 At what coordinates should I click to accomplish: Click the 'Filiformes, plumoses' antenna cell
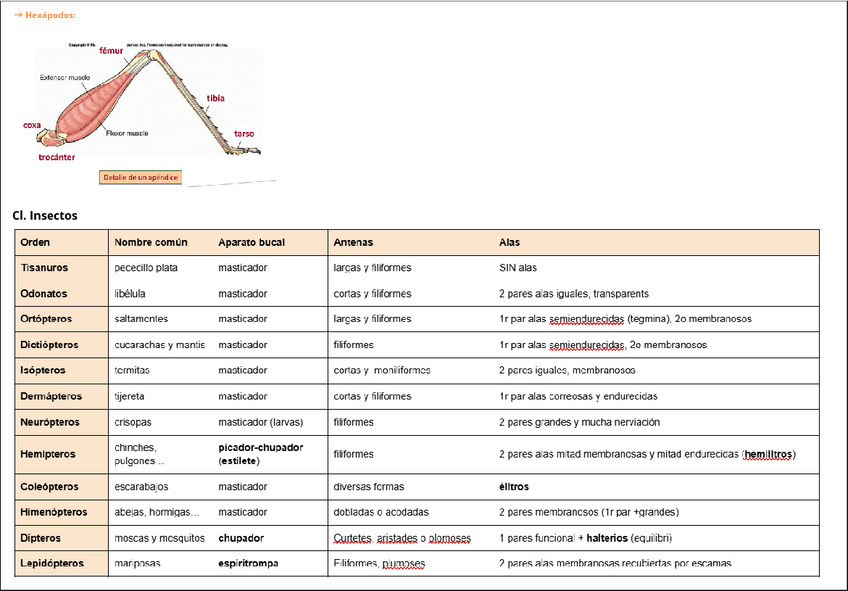click(x=379, y=563)
